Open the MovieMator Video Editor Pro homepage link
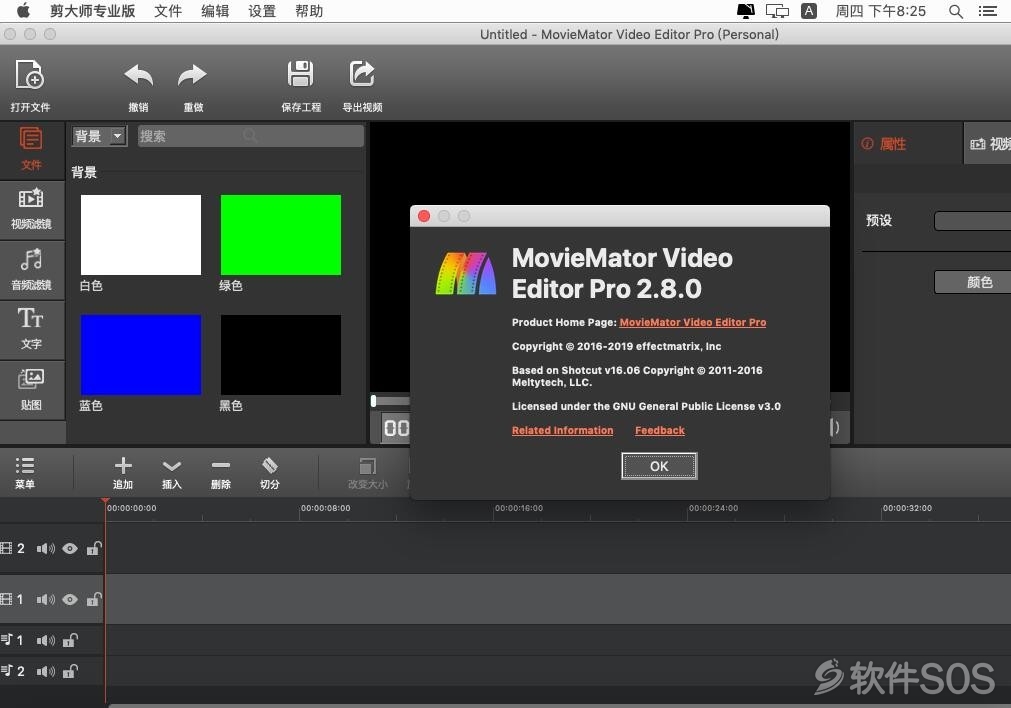 (692, 322)
